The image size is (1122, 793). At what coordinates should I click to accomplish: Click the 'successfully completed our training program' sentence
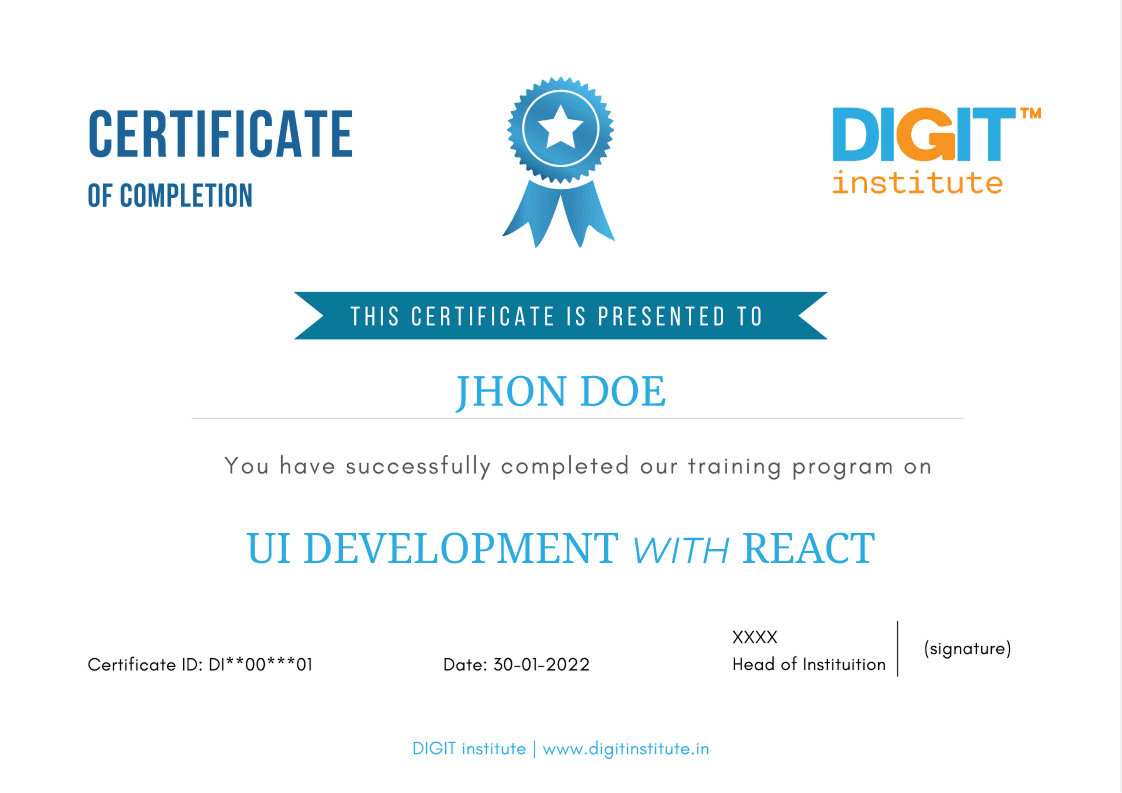tap(578, 466)
